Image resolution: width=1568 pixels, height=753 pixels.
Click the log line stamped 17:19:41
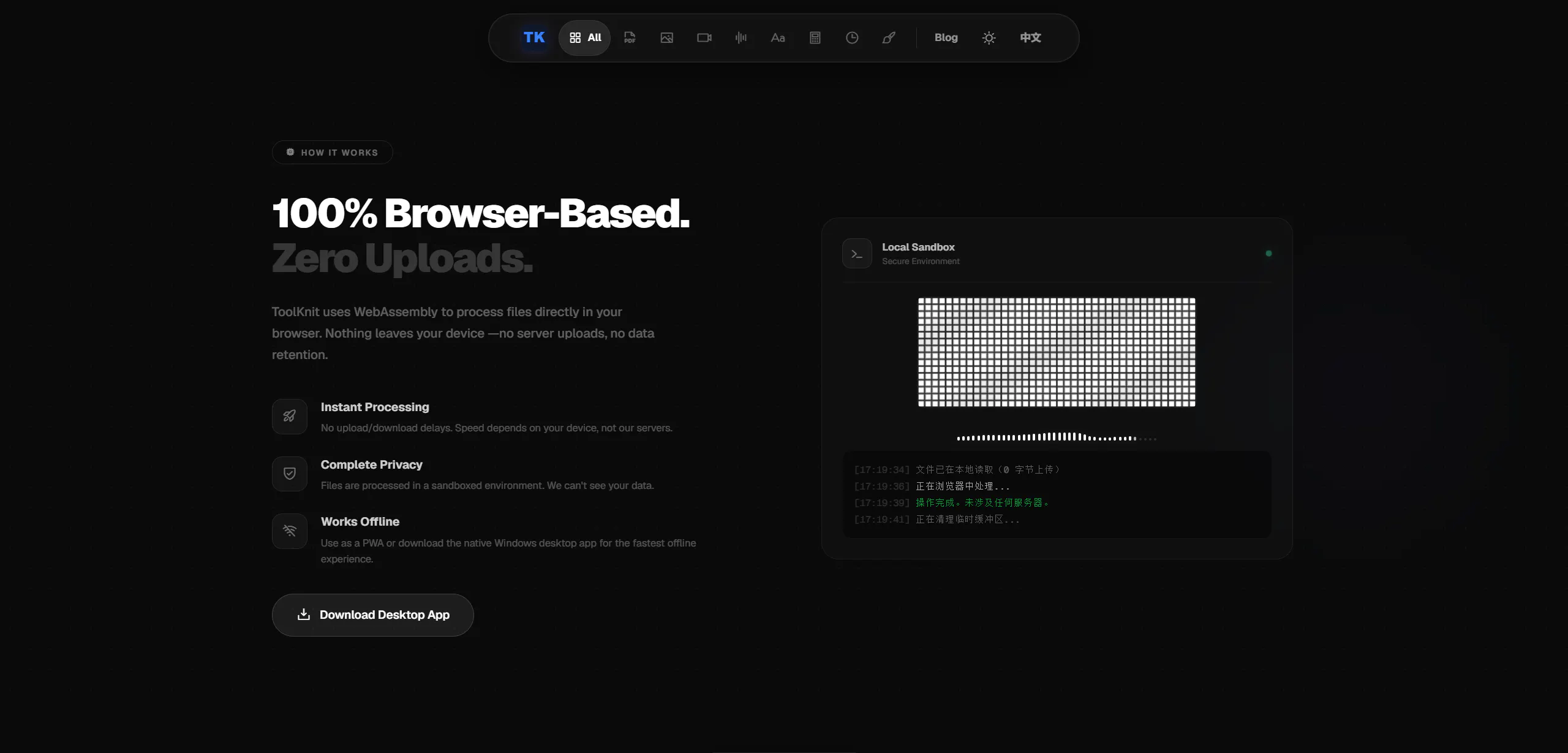(937, 520)
